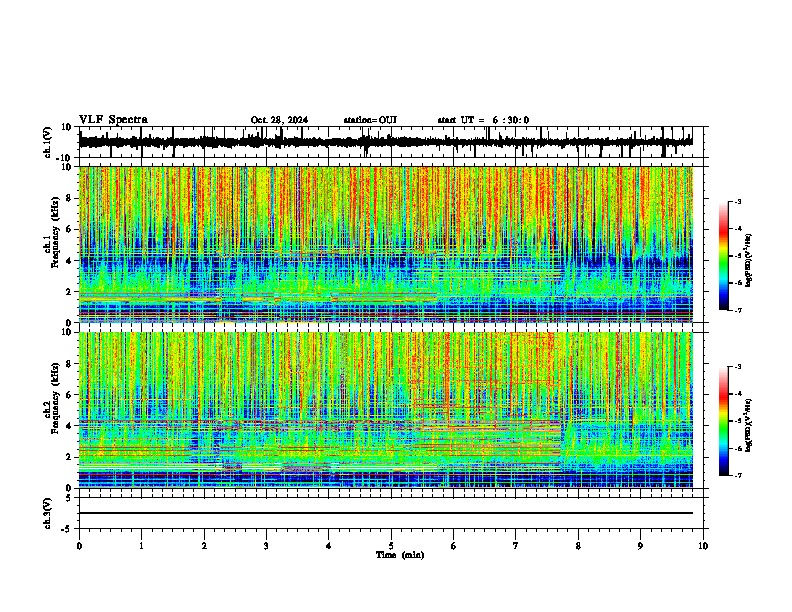The height and width of the screenshot is (612, 792).
Task: Click the "station=OUJ" header label
Action: pos(370,120)
